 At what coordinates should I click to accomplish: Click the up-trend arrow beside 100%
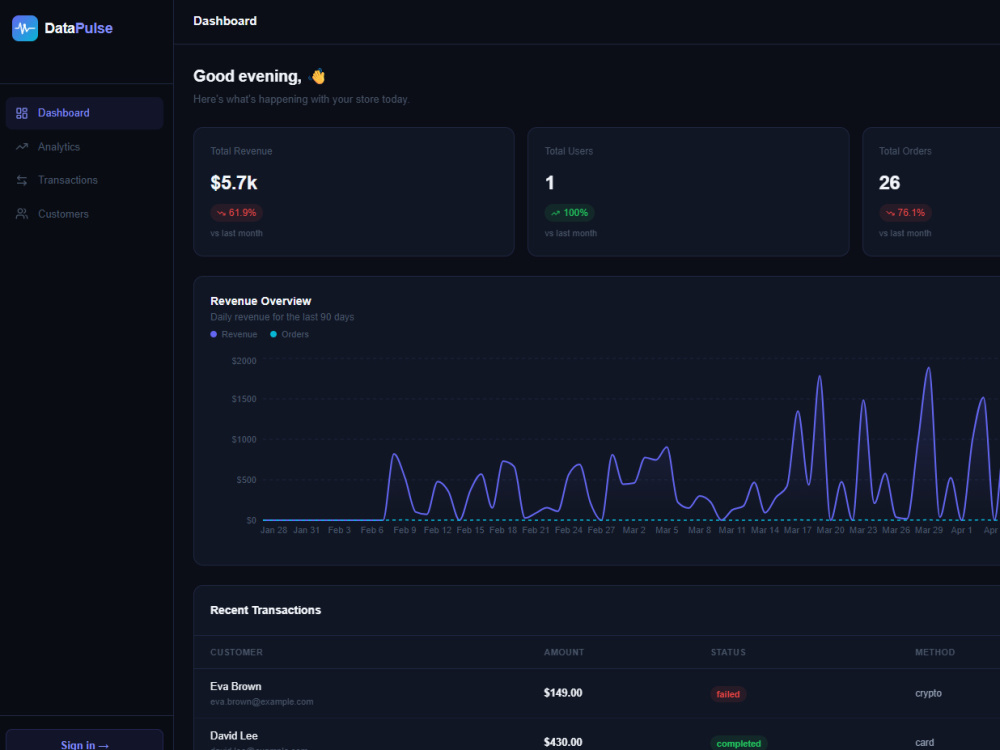[x=555, y=213]
